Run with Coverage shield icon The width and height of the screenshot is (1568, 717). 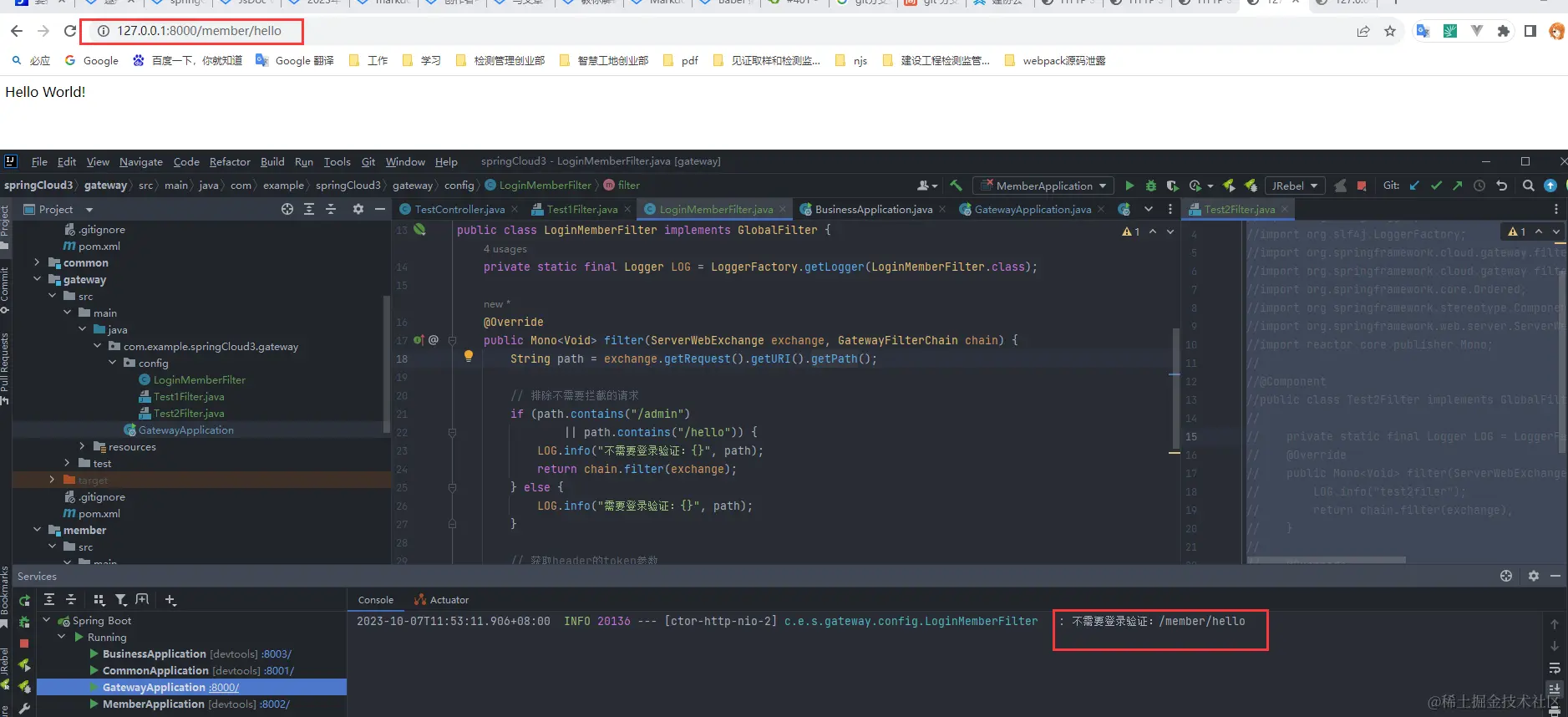pyautogui.click(x=1173, y=186)
